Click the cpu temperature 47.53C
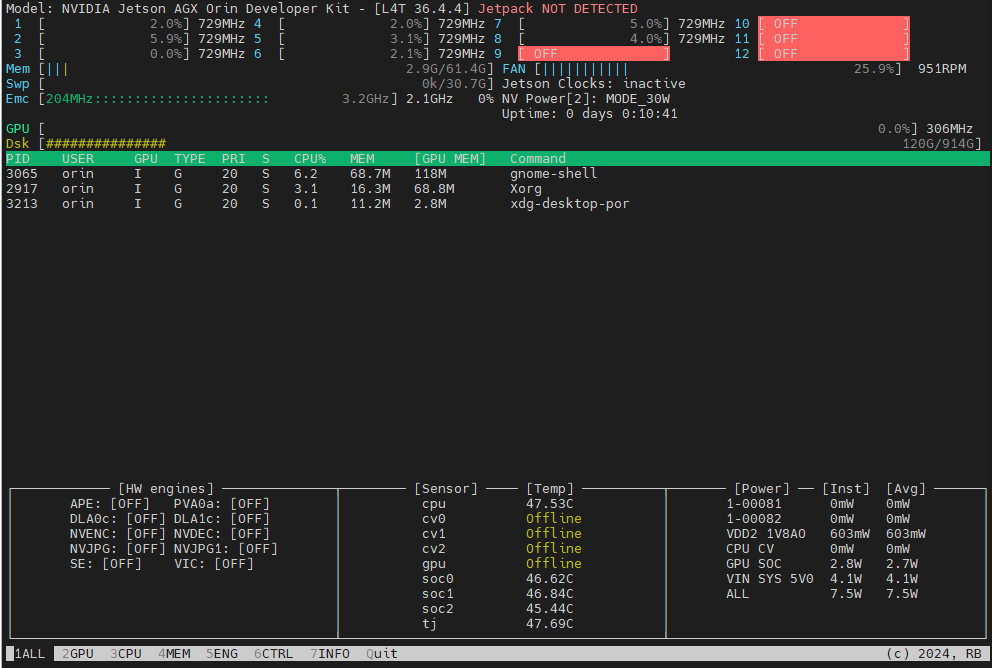This screenshot has width=992, height=668. (x=550, y=504)
